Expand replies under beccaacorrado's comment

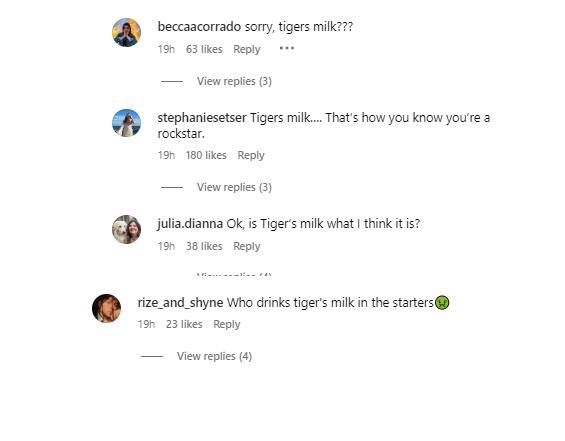(x=234, y=81)
